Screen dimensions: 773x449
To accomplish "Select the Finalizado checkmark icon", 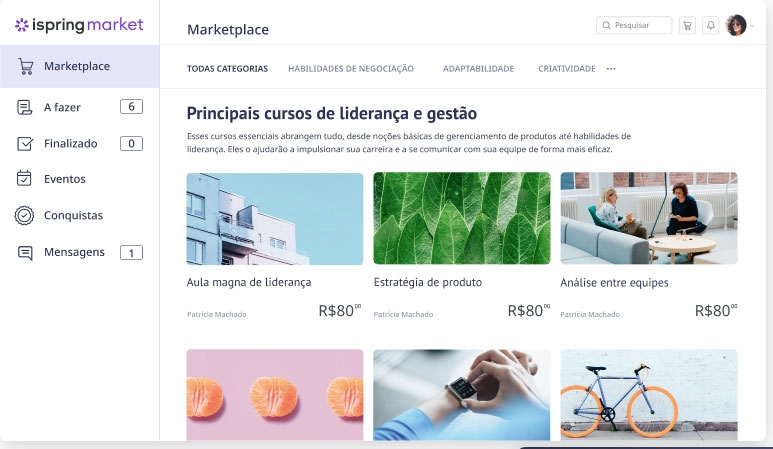I will point(25,143).
